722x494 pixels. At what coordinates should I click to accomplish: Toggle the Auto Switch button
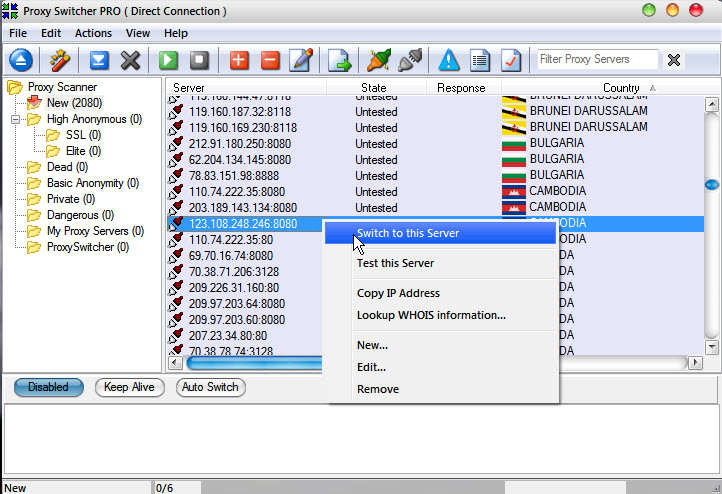[x=210, y=387]
